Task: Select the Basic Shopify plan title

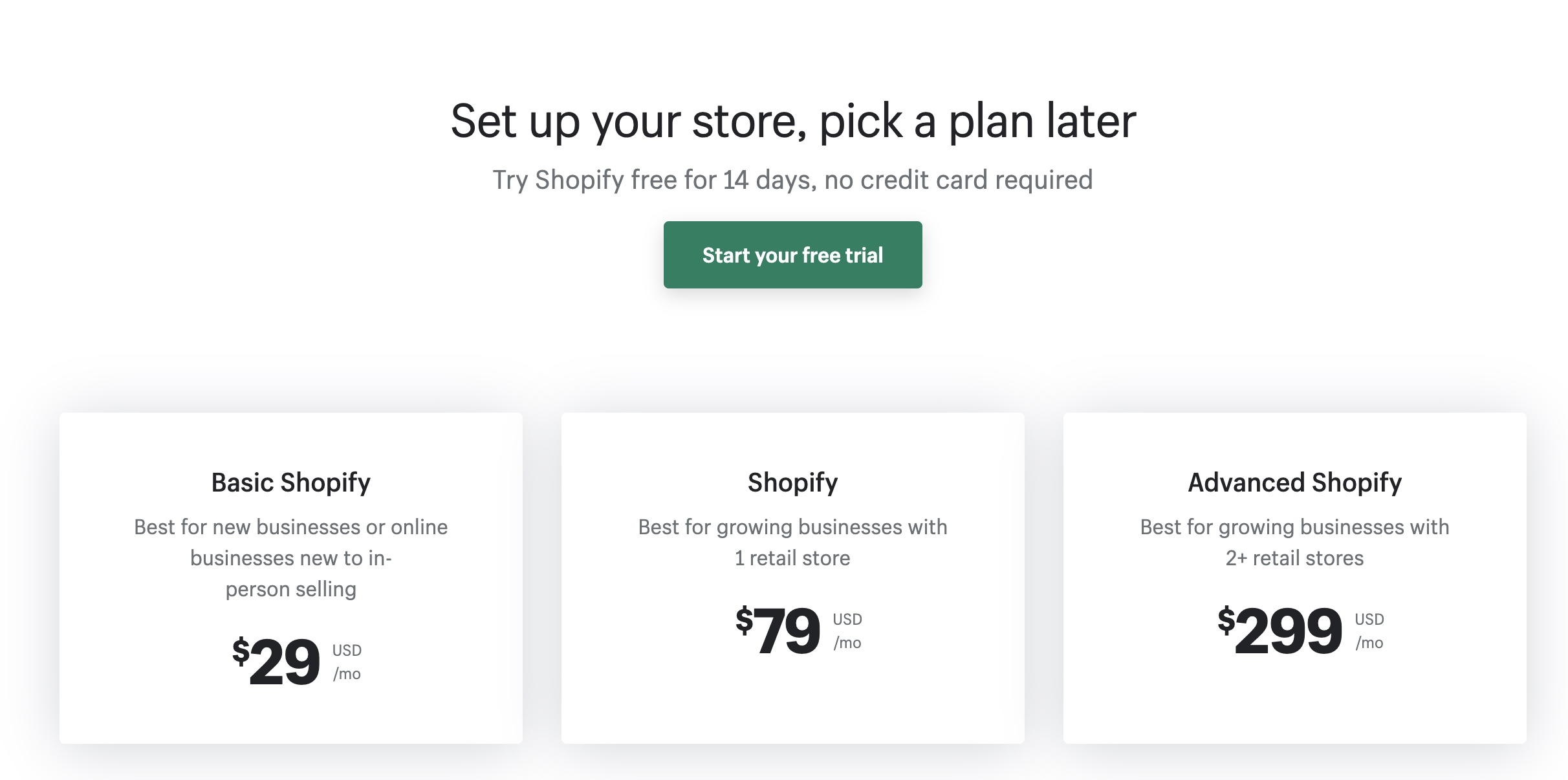Action: pyautogui.click(x=291, y=482)
